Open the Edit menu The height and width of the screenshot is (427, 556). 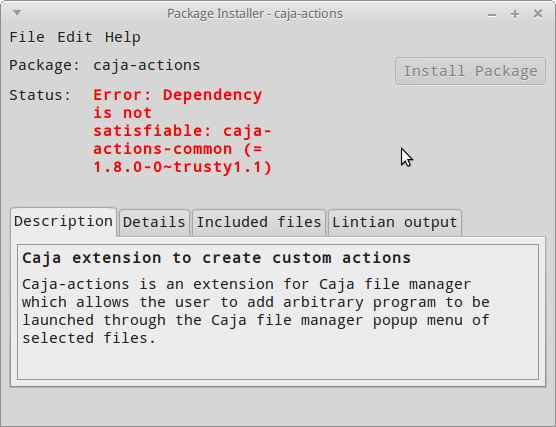[x=75, y=37]
